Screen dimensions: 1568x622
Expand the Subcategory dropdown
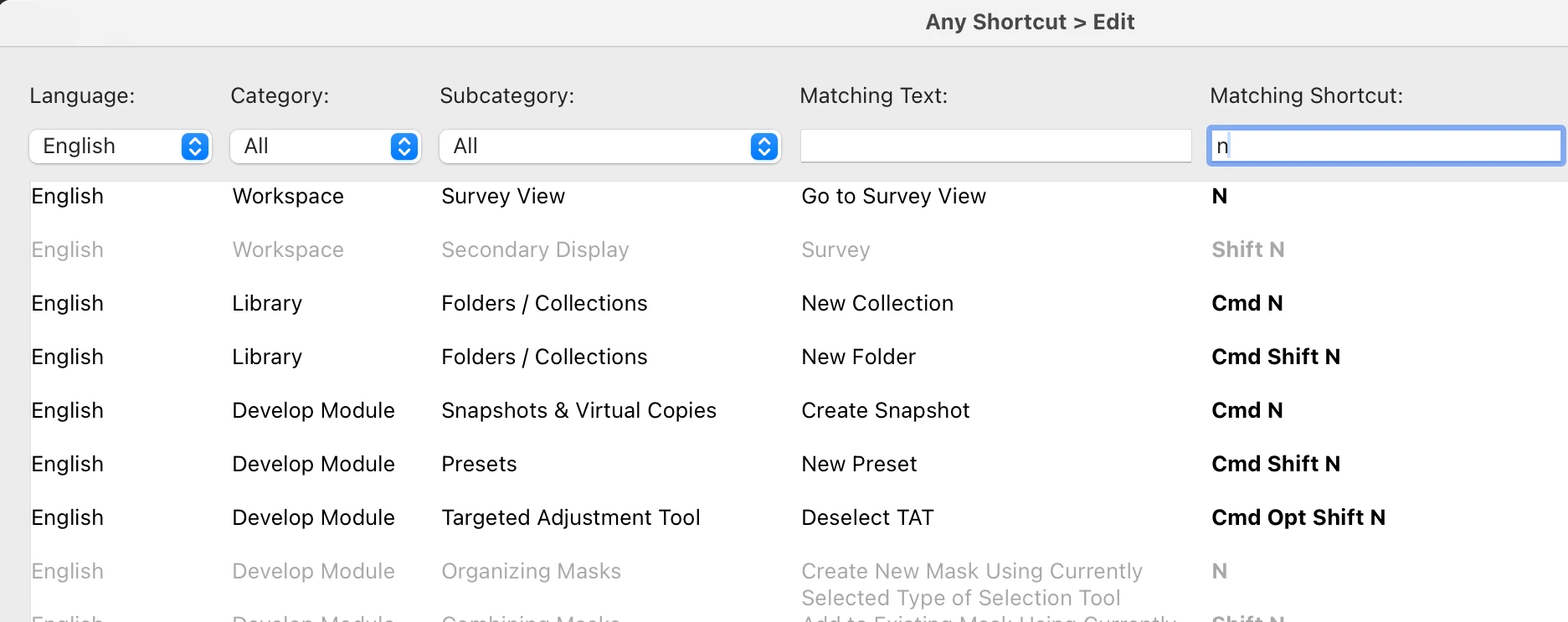tap(609, 147)
